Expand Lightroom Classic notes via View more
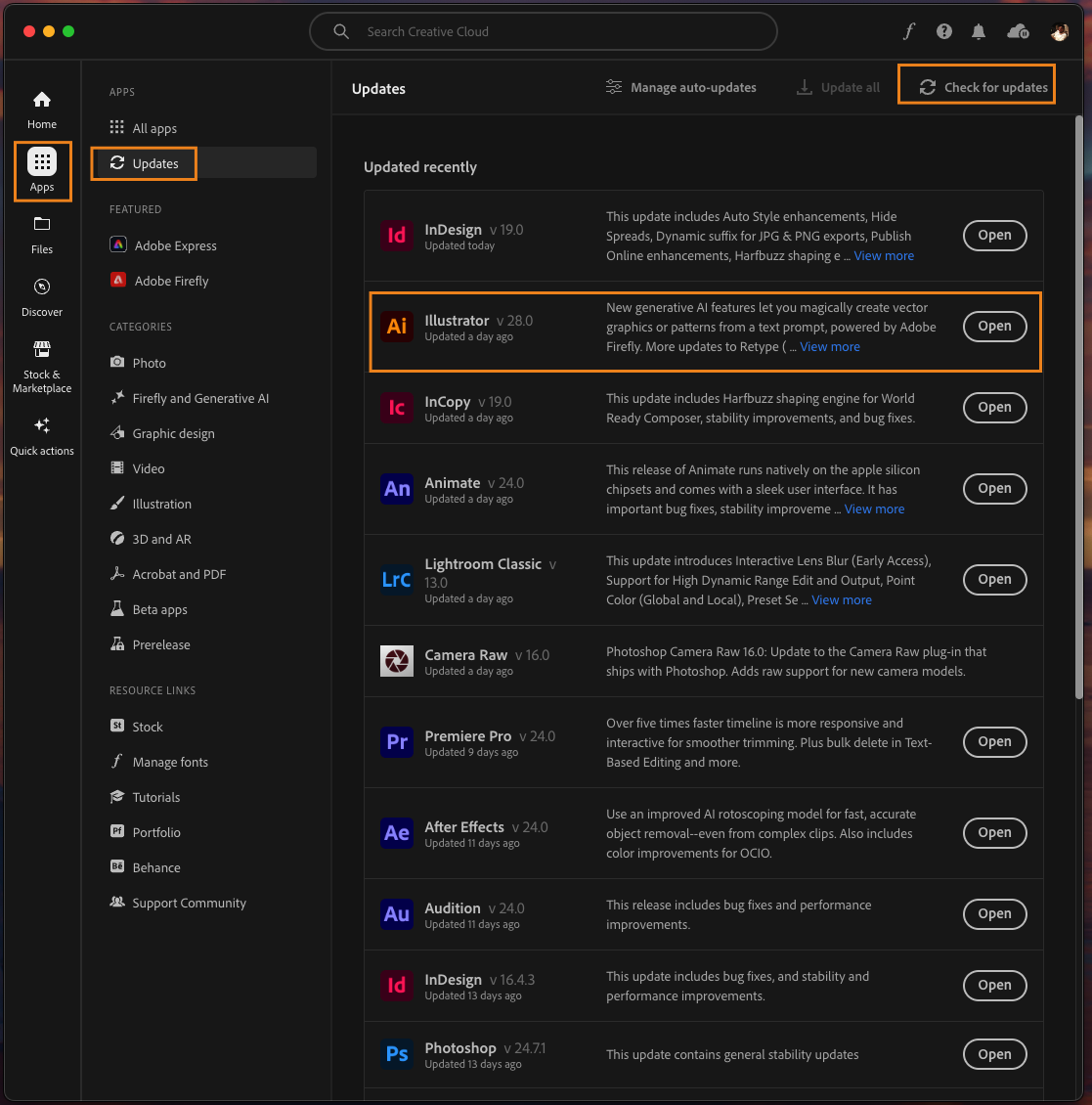Image resolution: width=1092 pixels, height=1105 pixels. coord(841,600)
